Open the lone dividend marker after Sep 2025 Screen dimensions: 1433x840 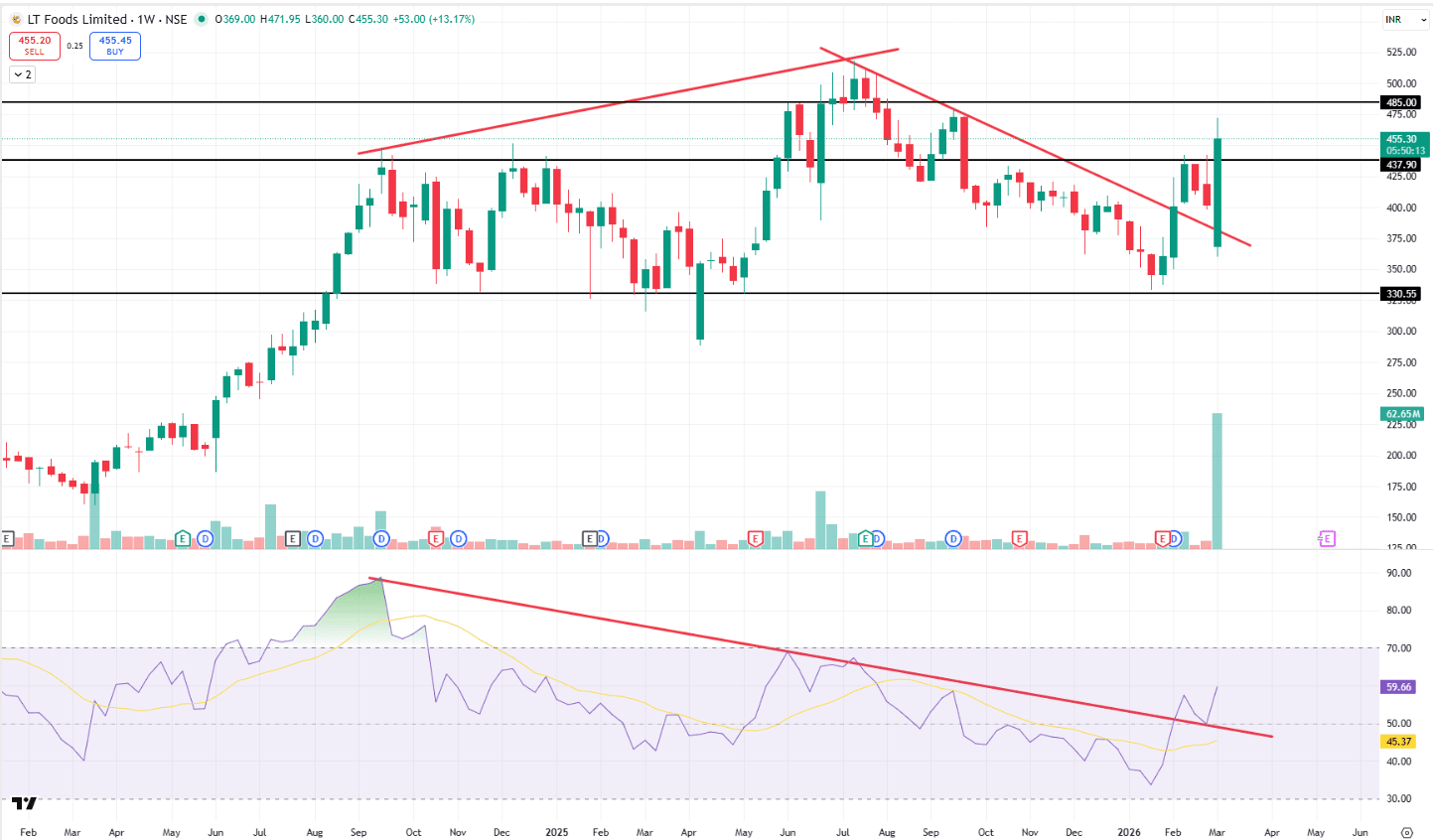[x=953, y=538]
